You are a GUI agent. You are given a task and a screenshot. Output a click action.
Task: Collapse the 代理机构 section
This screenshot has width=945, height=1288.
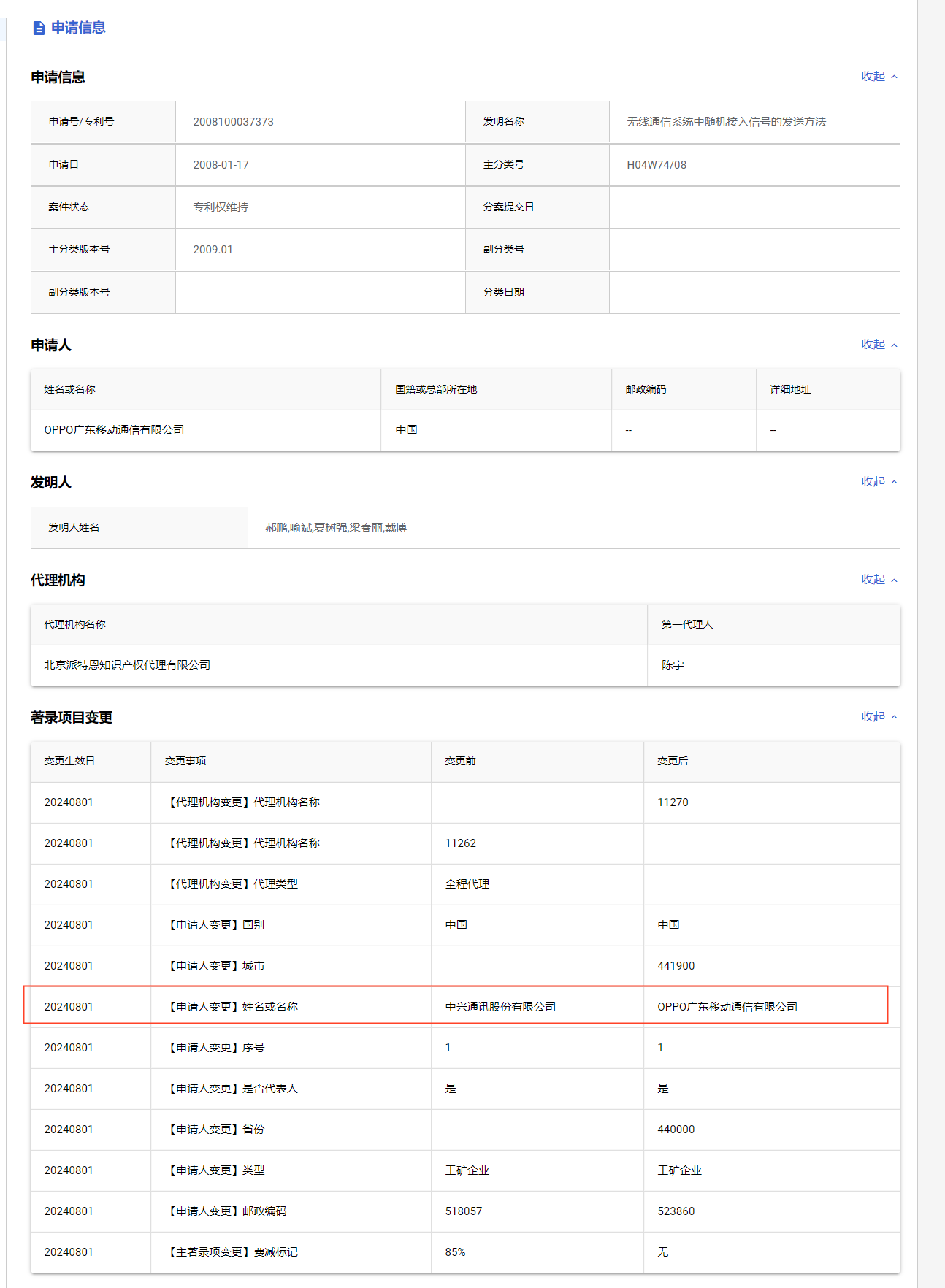click(x=879, y=579)
